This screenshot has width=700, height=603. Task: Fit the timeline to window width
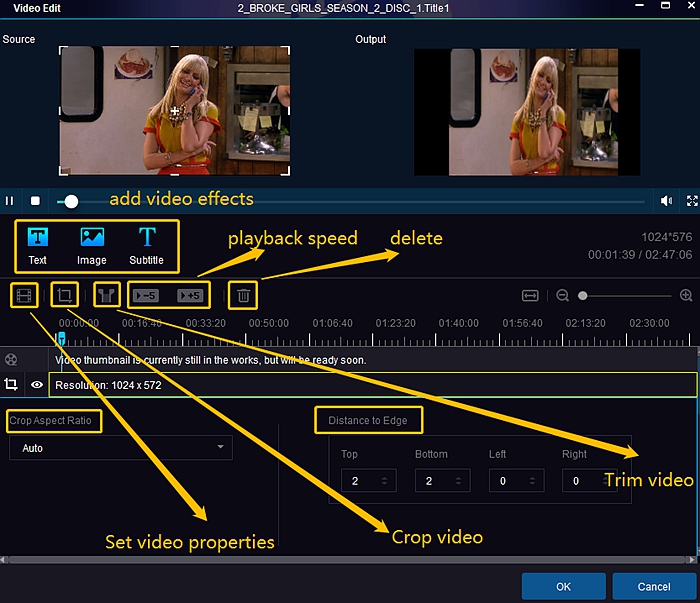tap(530, 295)
